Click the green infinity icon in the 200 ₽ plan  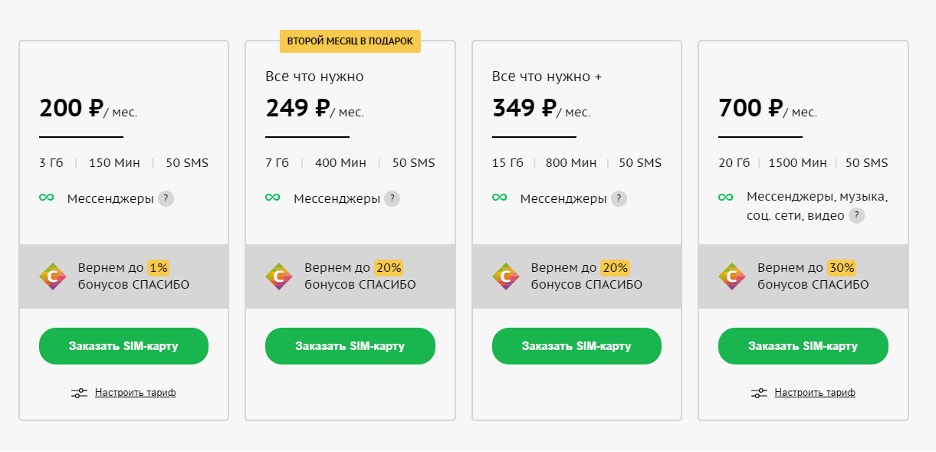[47, 198]
